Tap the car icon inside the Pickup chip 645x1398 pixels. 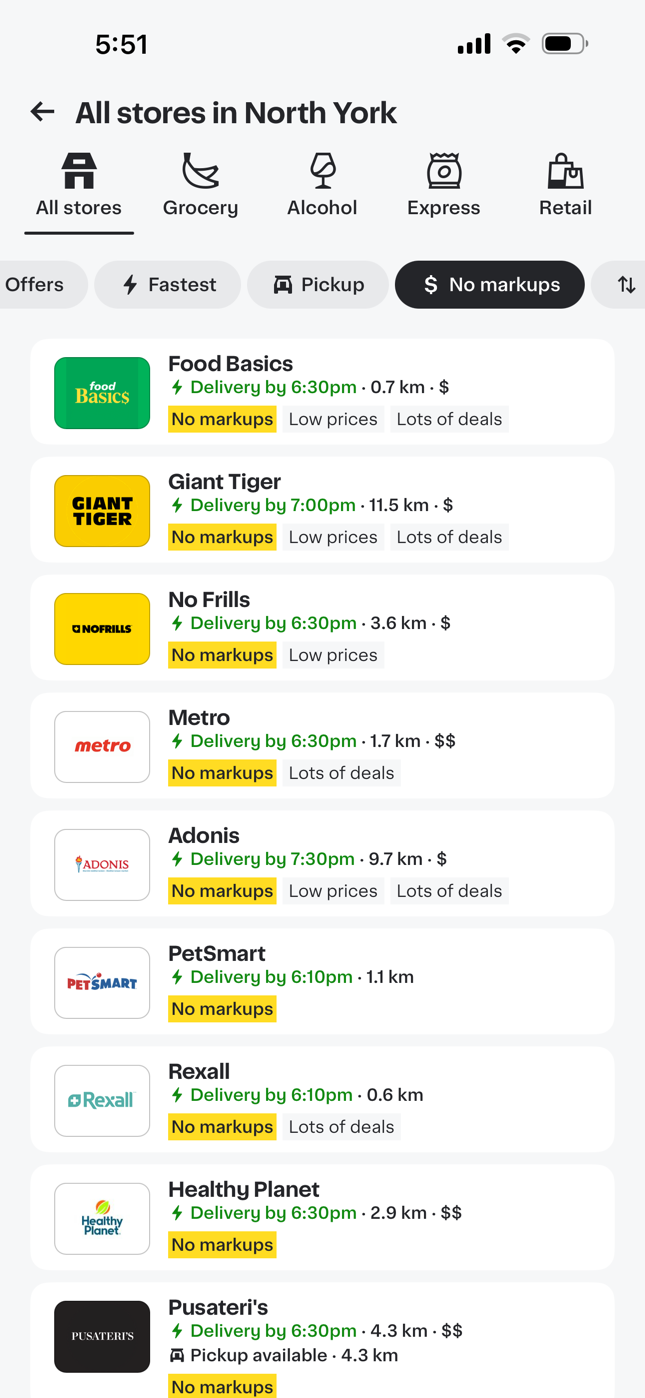point(283,284)
